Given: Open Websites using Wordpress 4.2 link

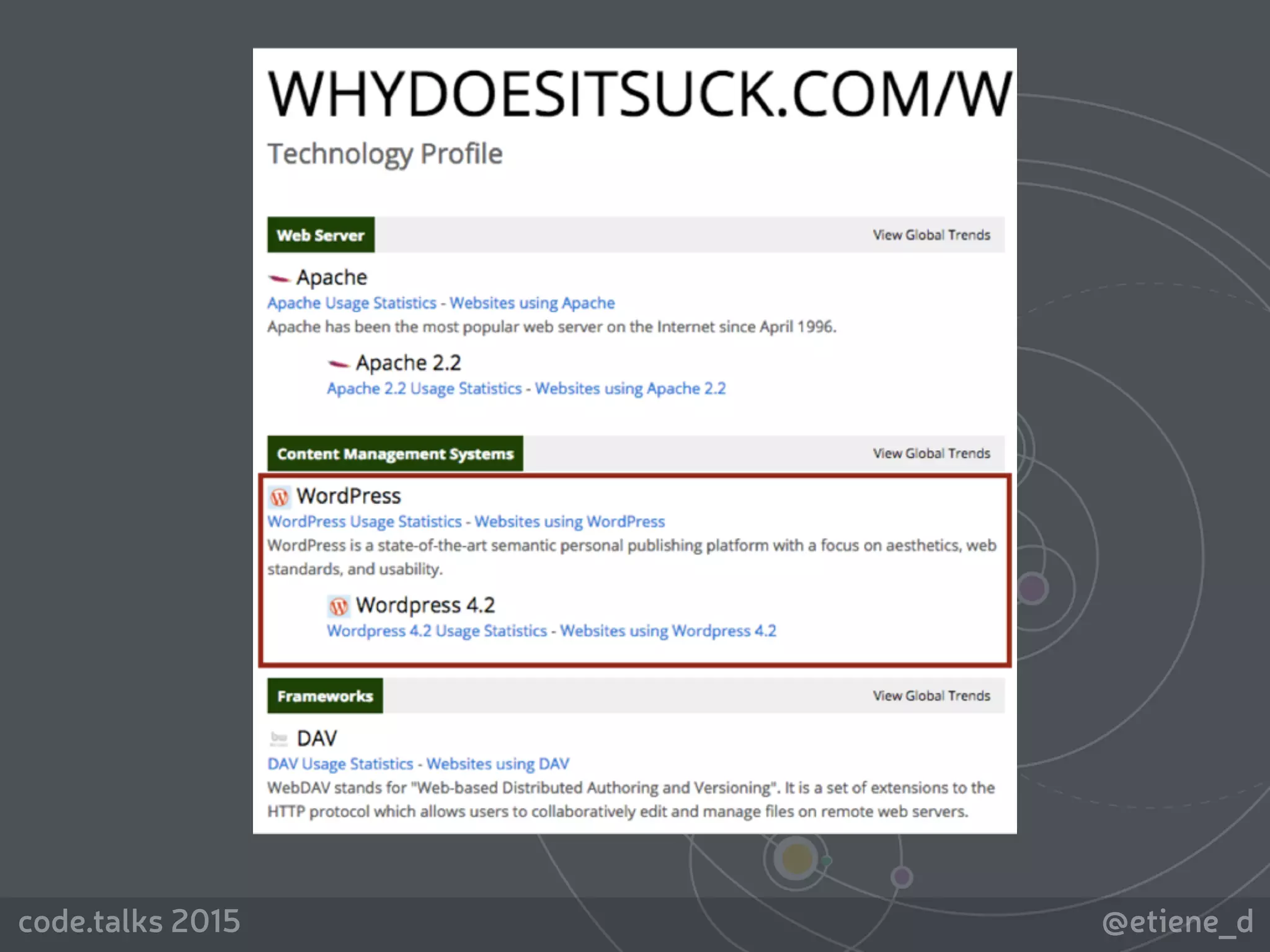Looking at the screenshot, I should click(668, 631).
